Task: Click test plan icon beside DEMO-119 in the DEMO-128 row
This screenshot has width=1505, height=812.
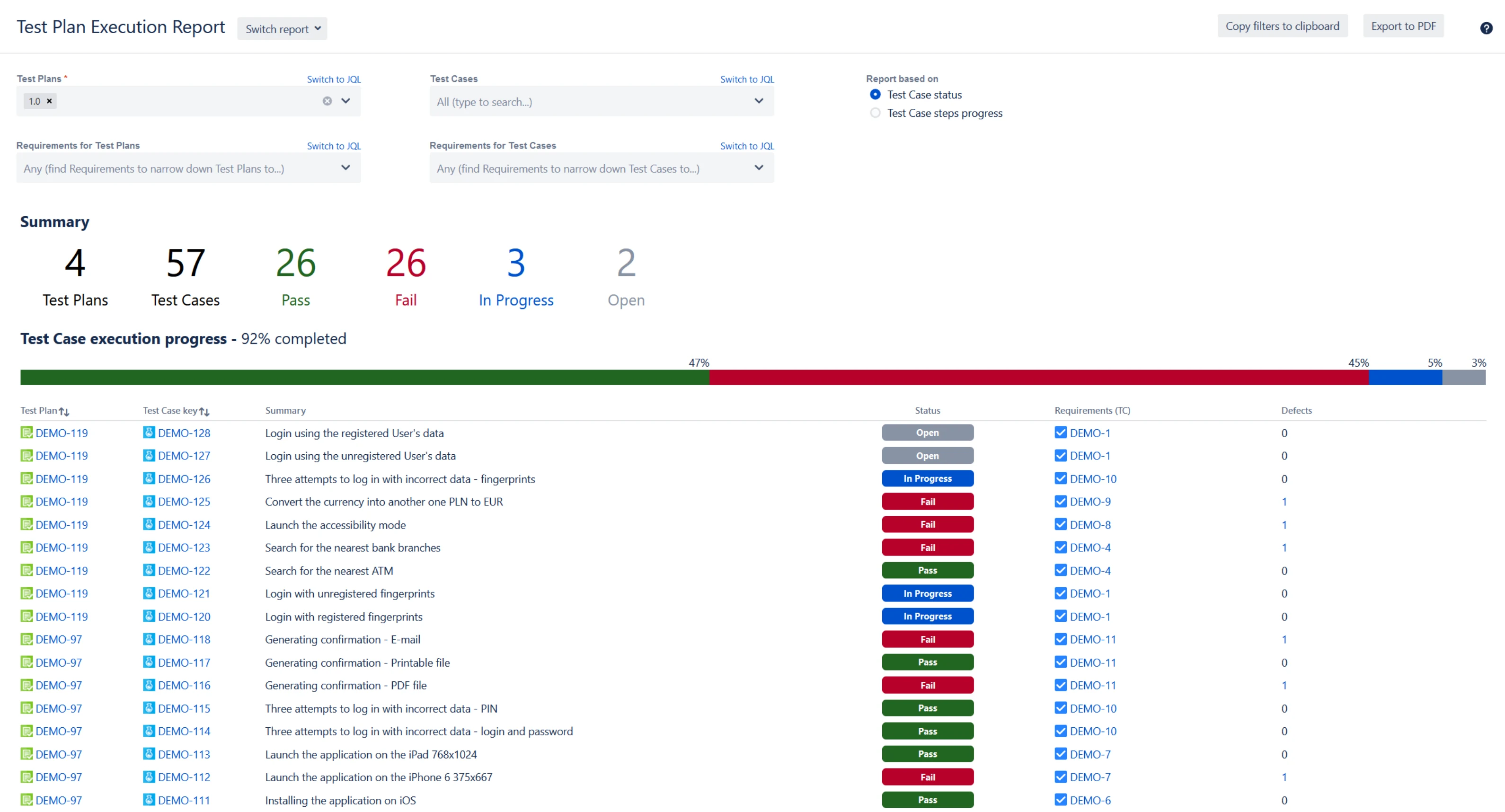Action: (27, 432)
